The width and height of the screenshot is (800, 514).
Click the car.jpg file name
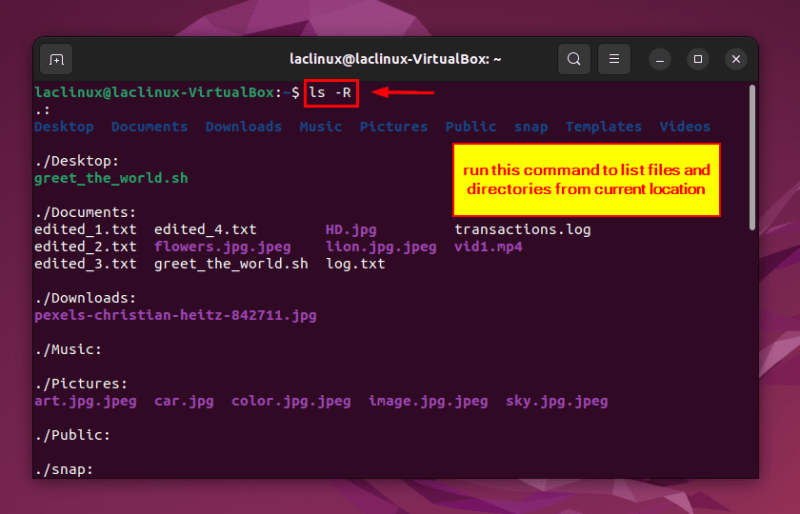[x=184, y=401]
